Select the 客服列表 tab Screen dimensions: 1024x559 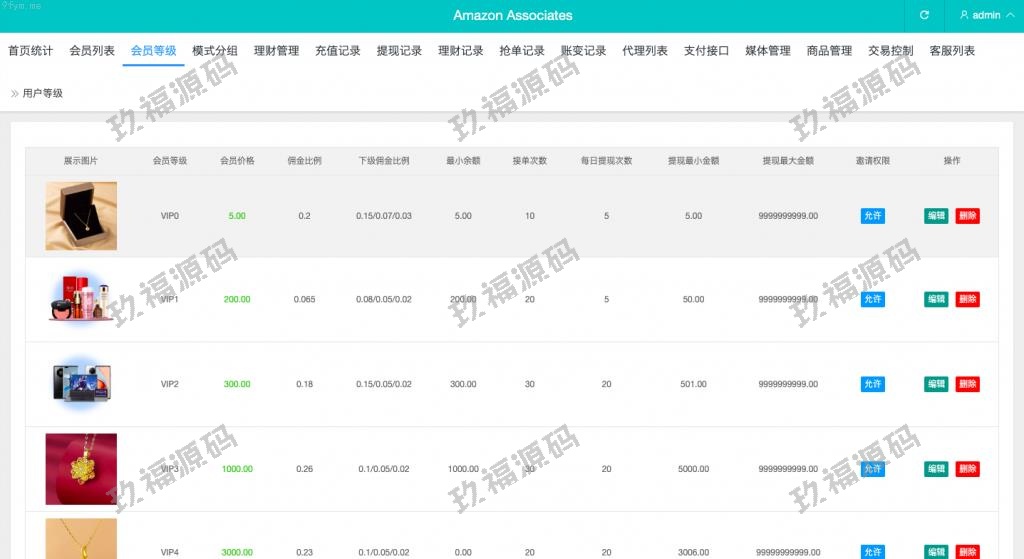coord(952,51)
